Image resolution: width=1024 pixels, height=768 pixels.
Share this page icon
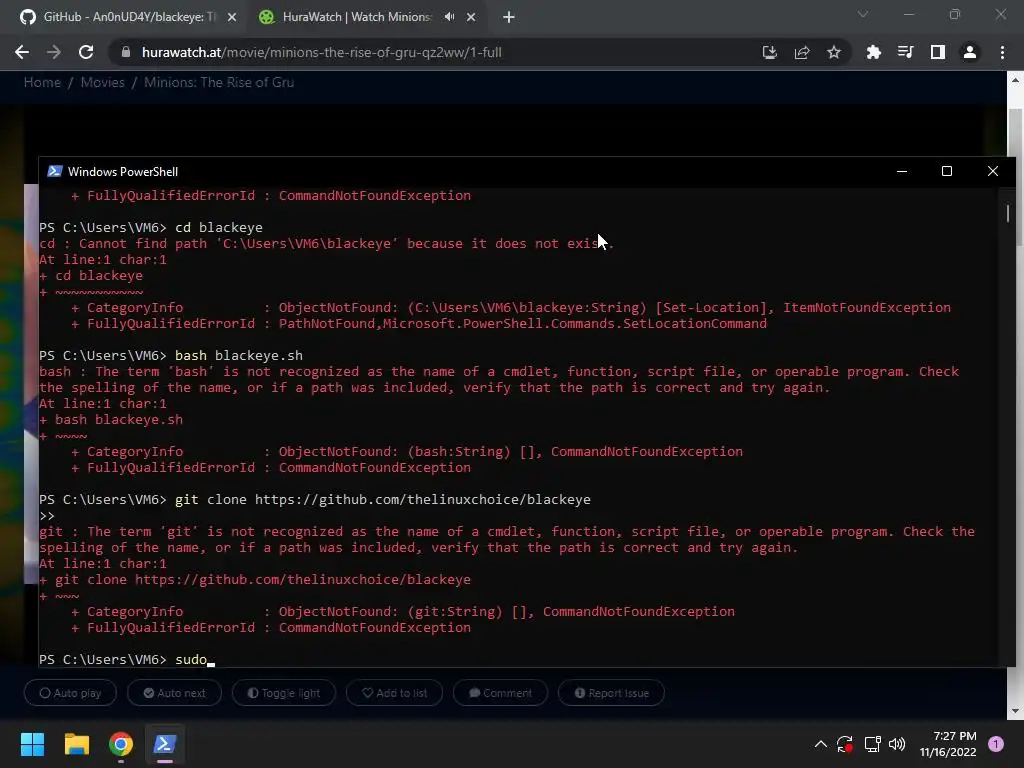click(801, 52)
